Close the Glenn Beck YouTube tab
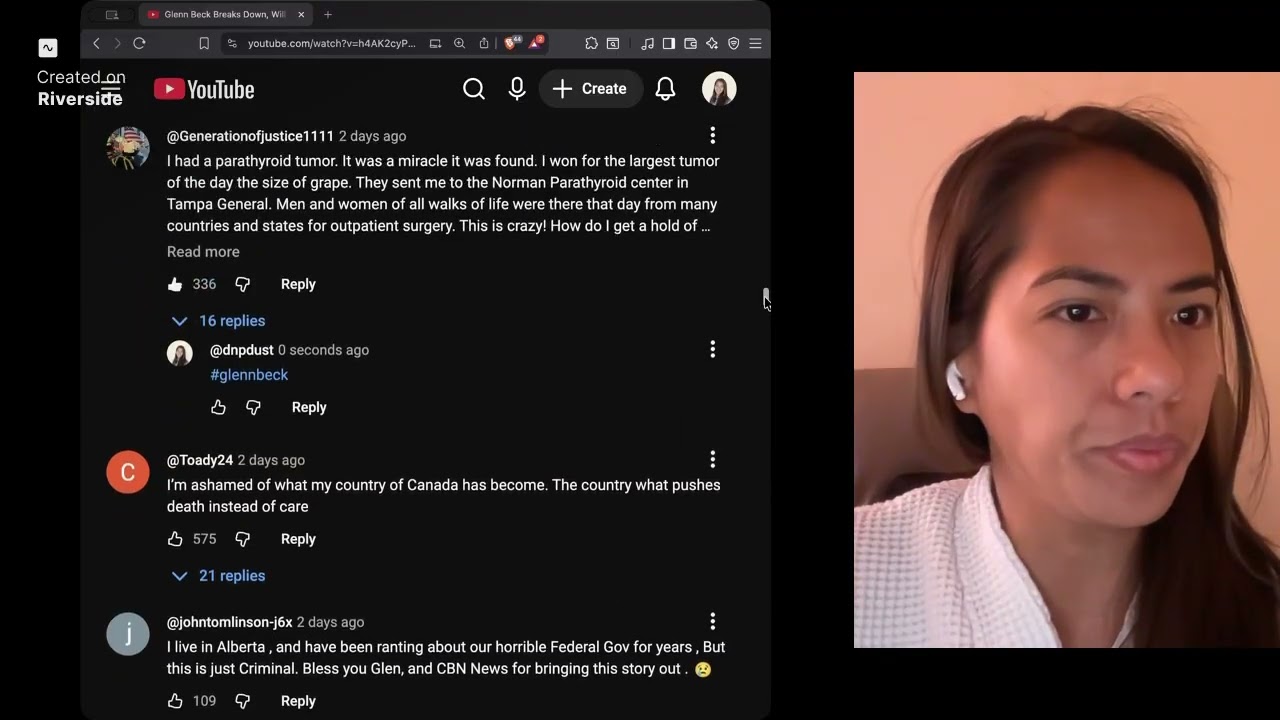 click(301, 15)
